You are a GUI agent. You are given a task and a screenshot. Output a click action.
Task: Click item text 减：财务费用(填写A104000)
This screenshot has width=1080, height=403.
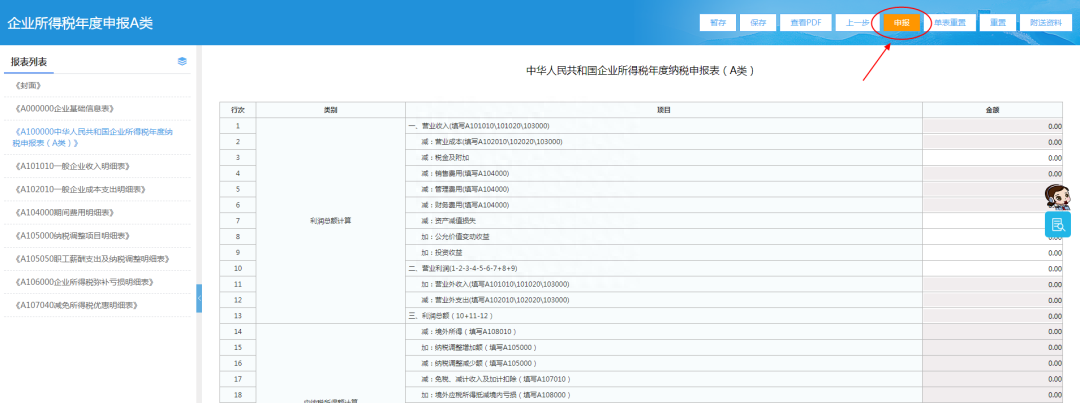click(465, 205)
